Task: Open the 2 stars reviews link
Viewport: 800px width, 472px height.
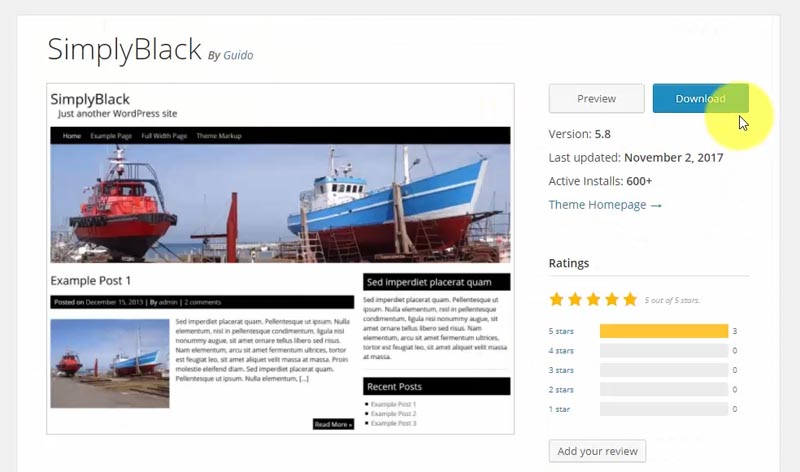Action: click(561, 389)
